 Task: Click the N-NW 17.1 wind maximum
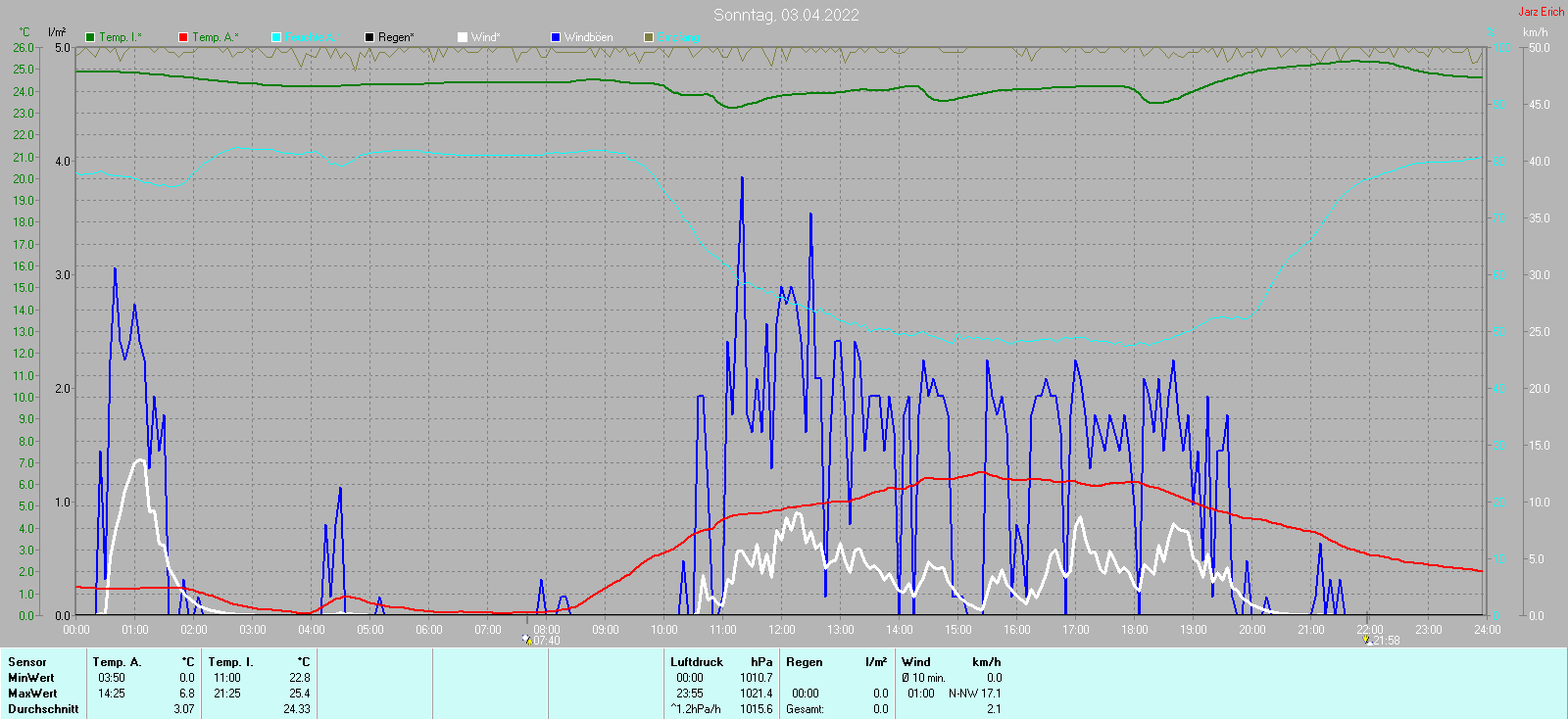pyautogui.click(x=974, y=694)
